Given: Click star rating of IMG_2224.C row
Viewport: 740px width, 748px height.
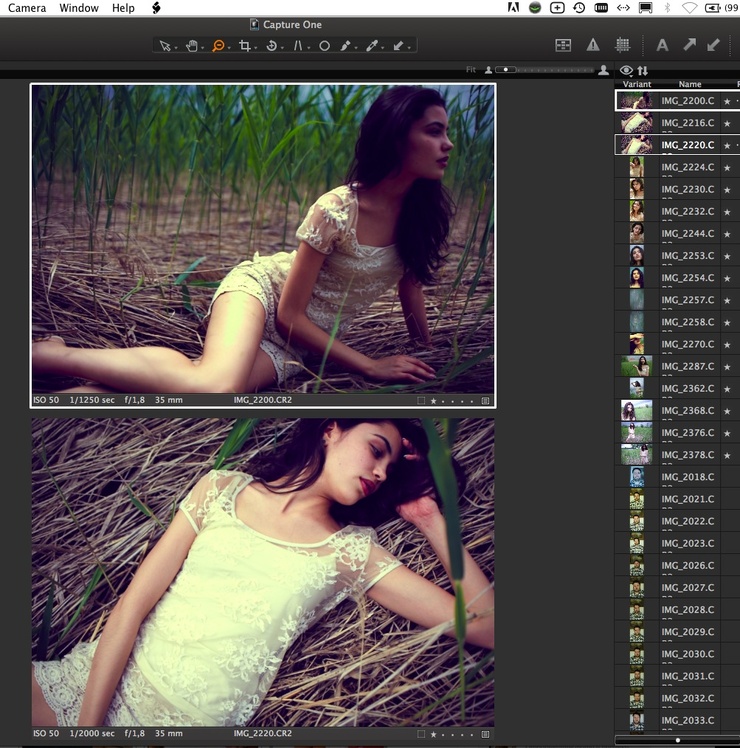Looking at the screenshot, I should click(x=727, y=168).
